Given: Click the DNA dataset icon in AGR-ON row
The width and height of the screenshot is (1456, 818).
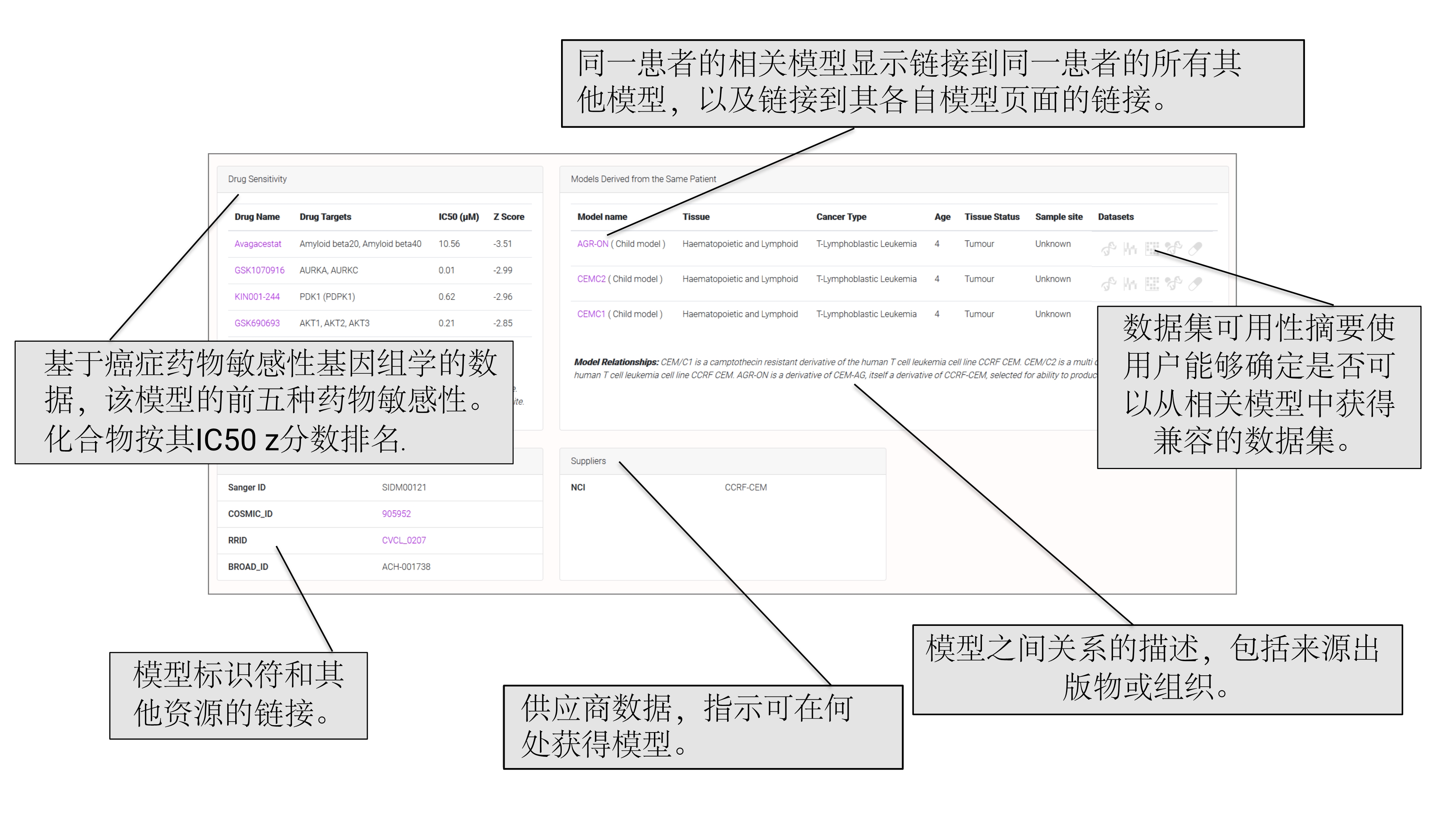Looking at the screenshot, I should [x=1108, y=249].
